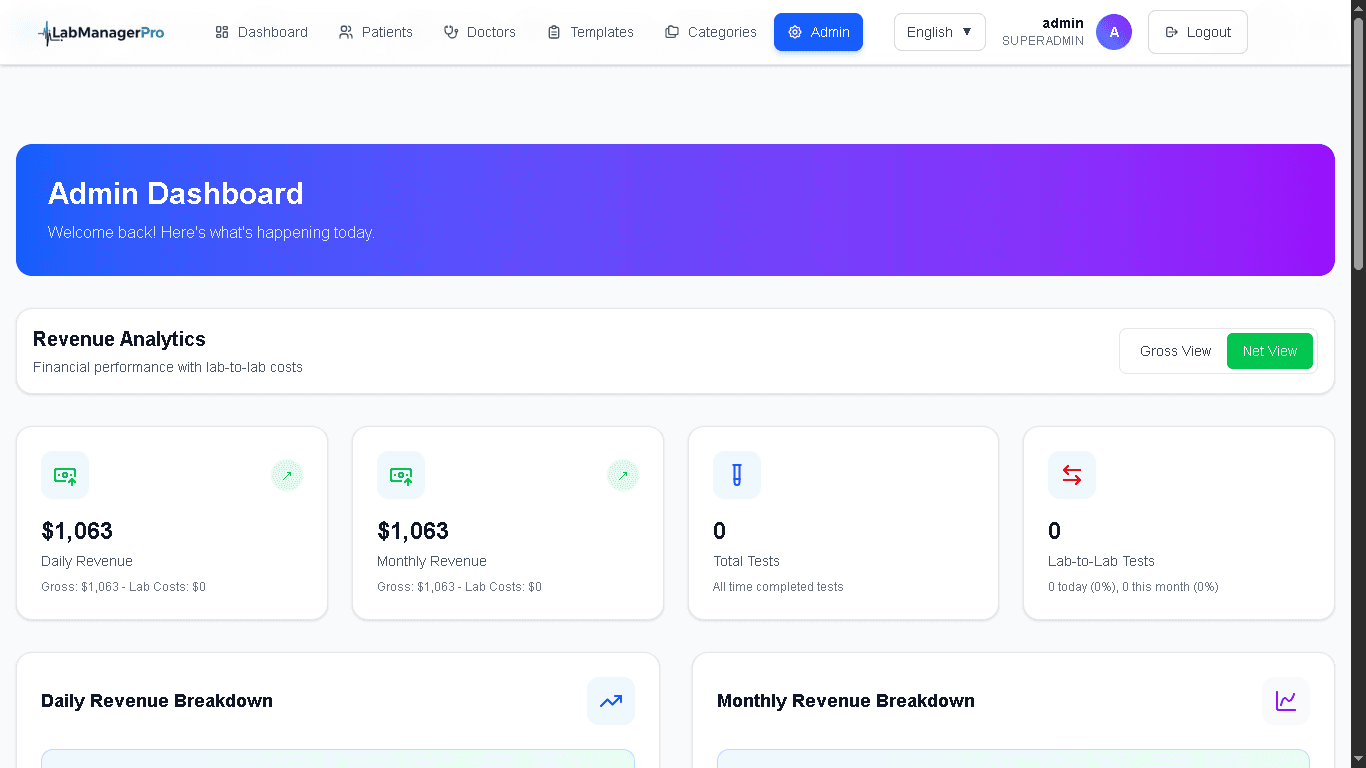The image size is (1366, 768).
Task: Open Doctors via the stethoscope icon
Action: (449, 31)
